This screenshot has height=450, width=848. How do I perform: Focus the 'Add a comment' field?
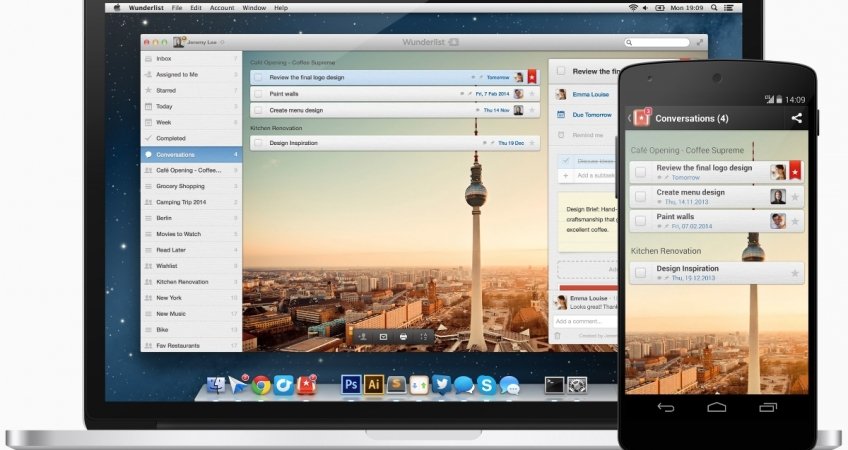(585, 321)
